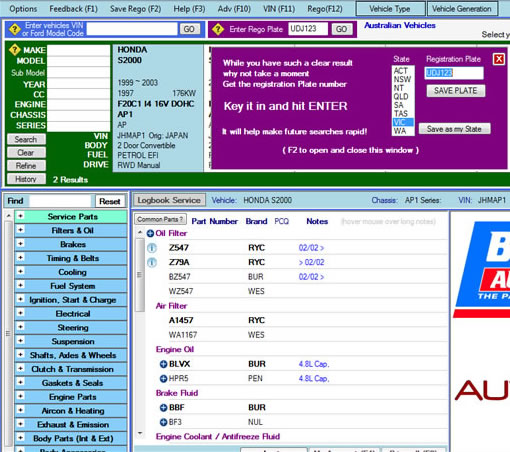Click the parts list vertical scrollbar
This screenshot has width=510, height=452.
tap(140, 332)
